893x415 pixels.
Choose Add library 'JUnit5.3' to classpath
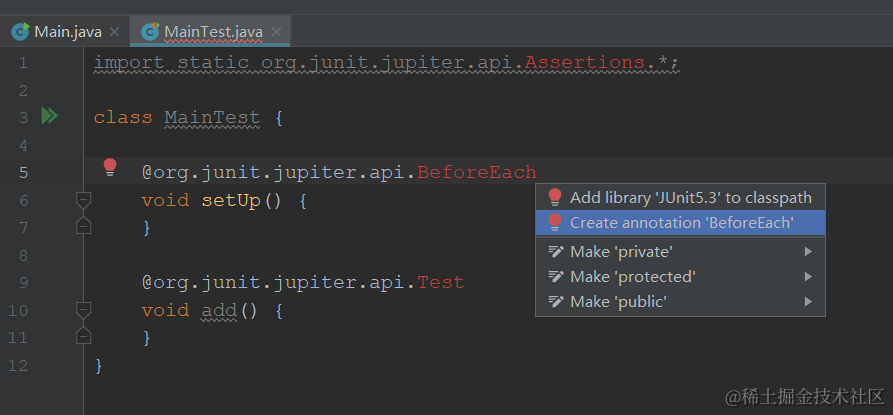click(680, 198)
